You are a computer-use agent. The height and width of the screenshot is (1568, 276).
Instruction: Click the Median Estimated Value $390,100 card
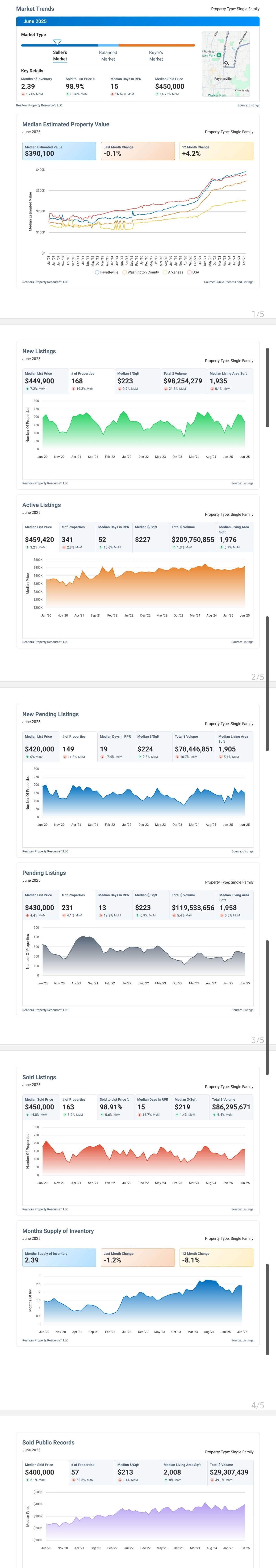59,151
